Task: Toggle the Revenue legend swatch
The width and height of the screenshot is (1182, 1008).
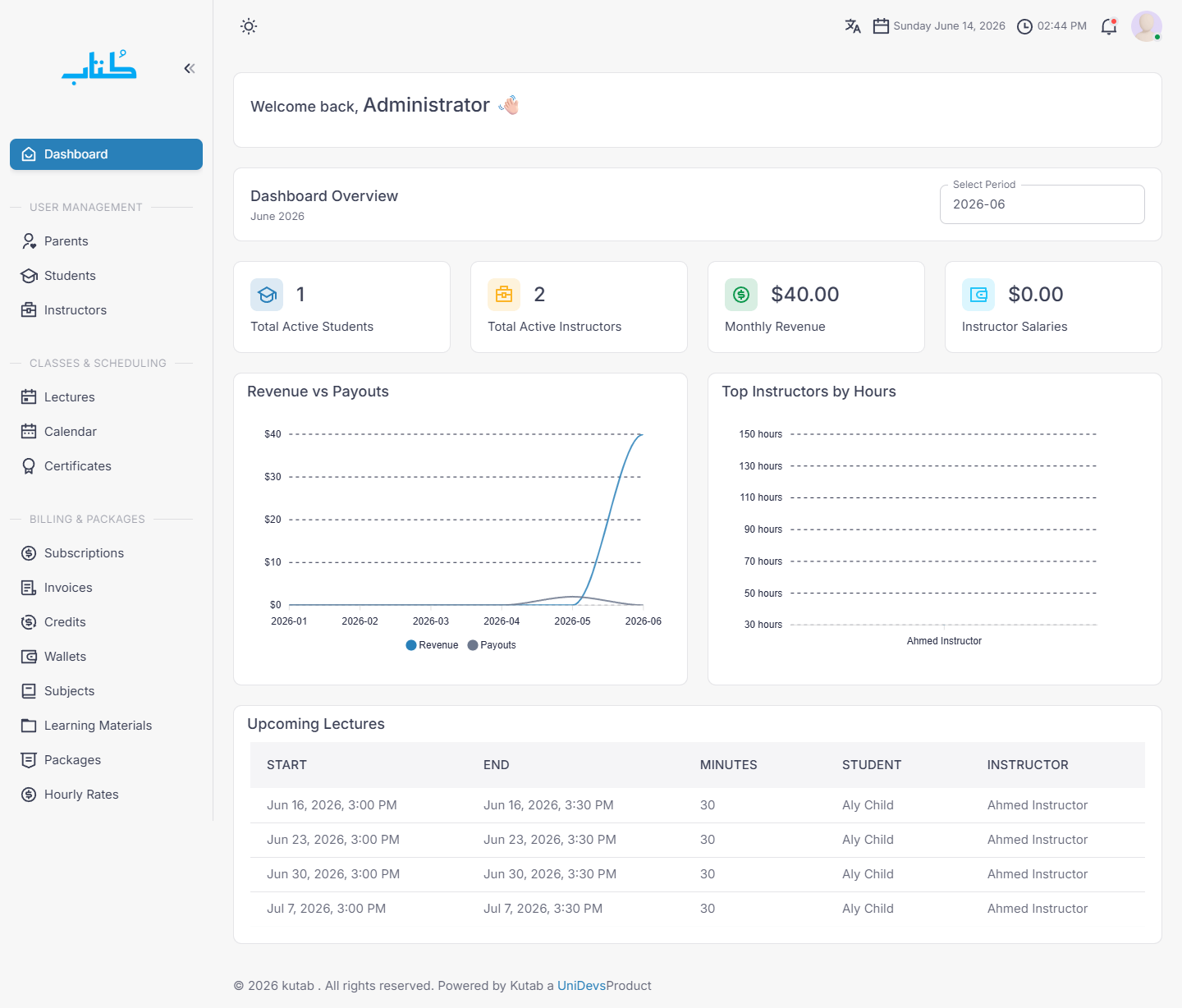Action: (411, 645)
